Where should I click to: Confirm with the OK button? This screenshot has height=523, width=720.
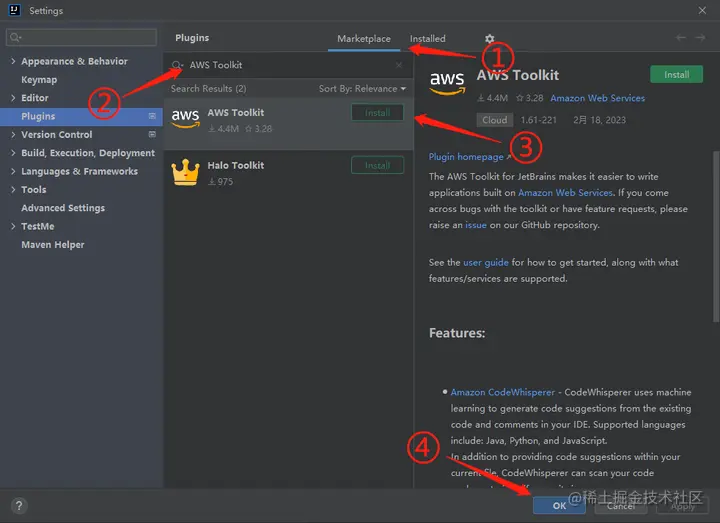559,506
